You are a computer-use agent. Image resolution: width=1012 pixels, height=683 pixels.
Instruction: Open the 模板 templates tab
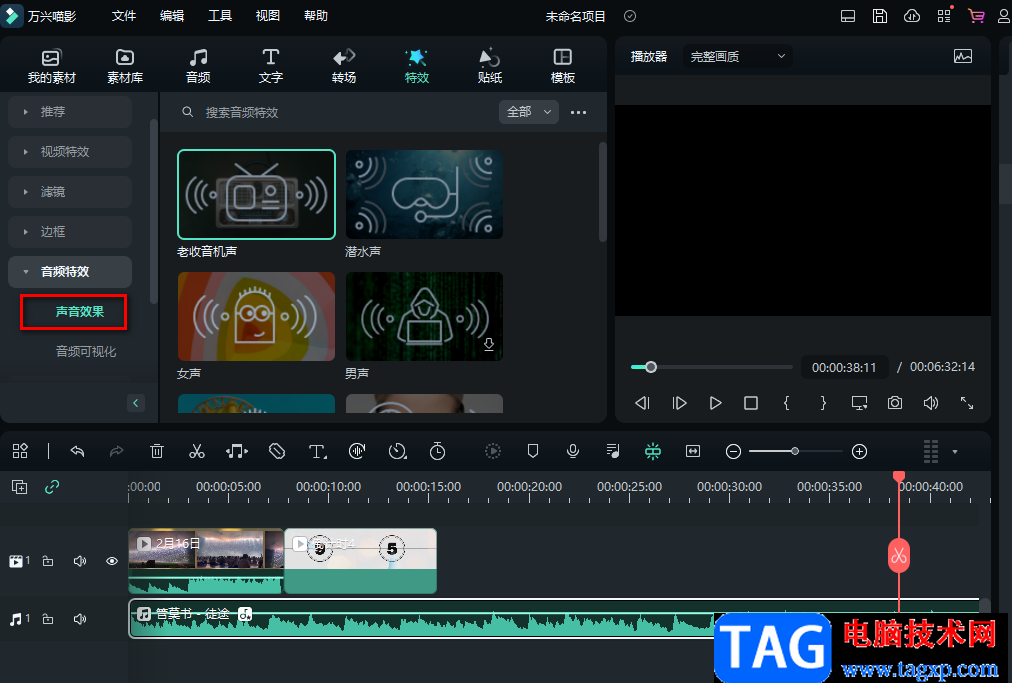pos(562,66)
